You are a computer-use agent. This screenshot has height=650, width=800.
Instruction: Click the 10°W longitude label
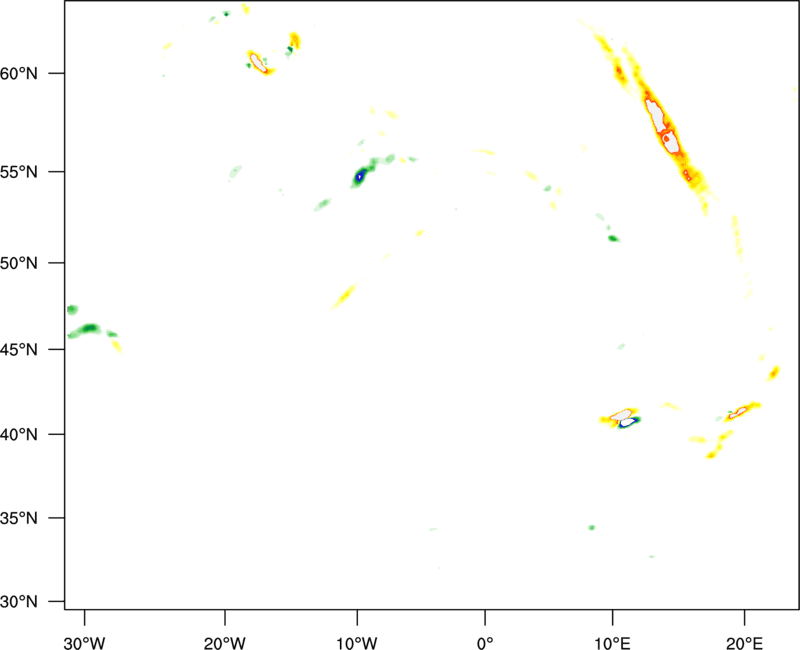tap(357, 643)
